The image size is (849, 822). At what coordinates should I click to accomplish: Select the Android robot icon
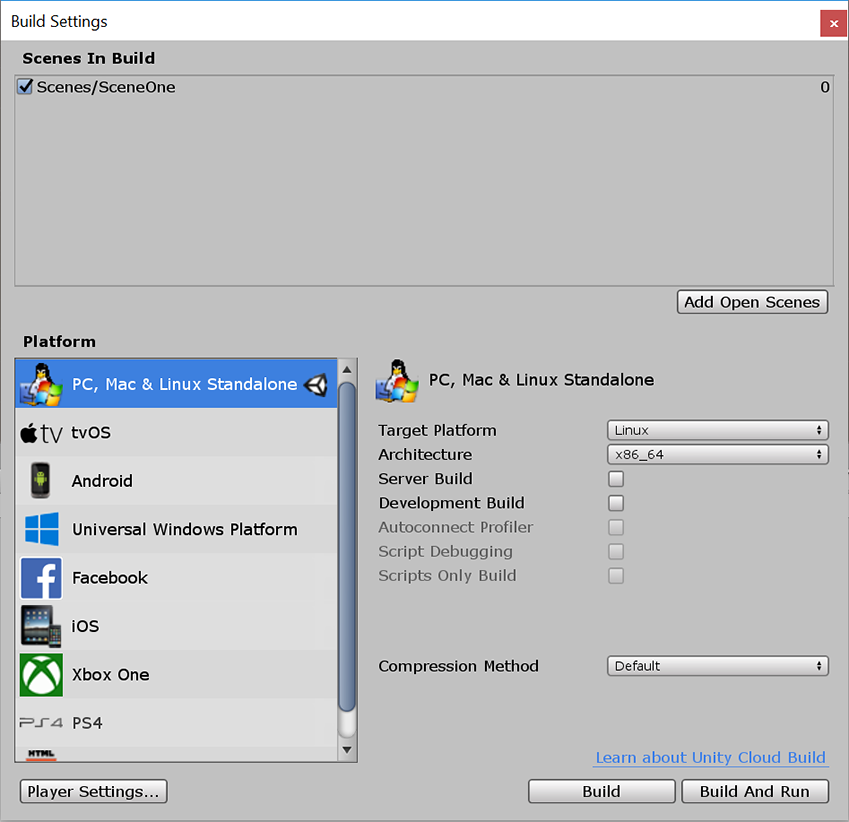[x=40, y=481]
